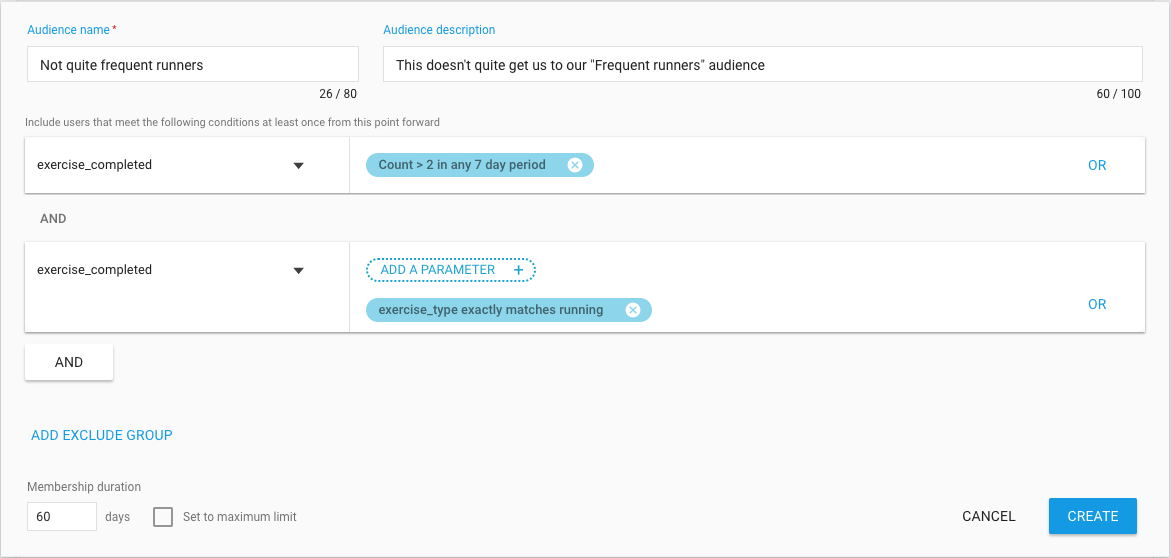
Task: Remove the "Count > 2 in any 7 day period" chip
Action: click(x=574, y=165)
